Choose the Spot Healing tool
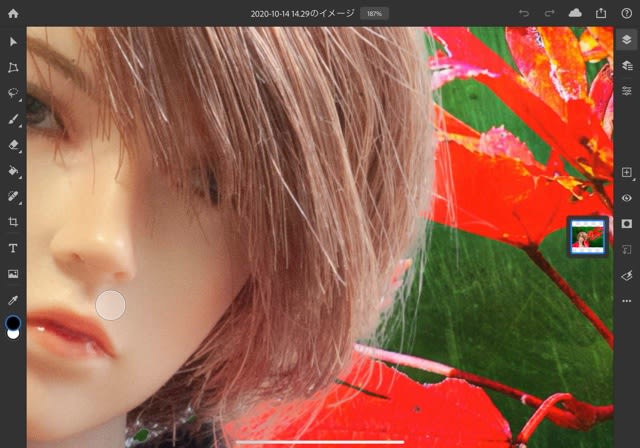This screenshot has width=640, height=448. pos(13,196)
